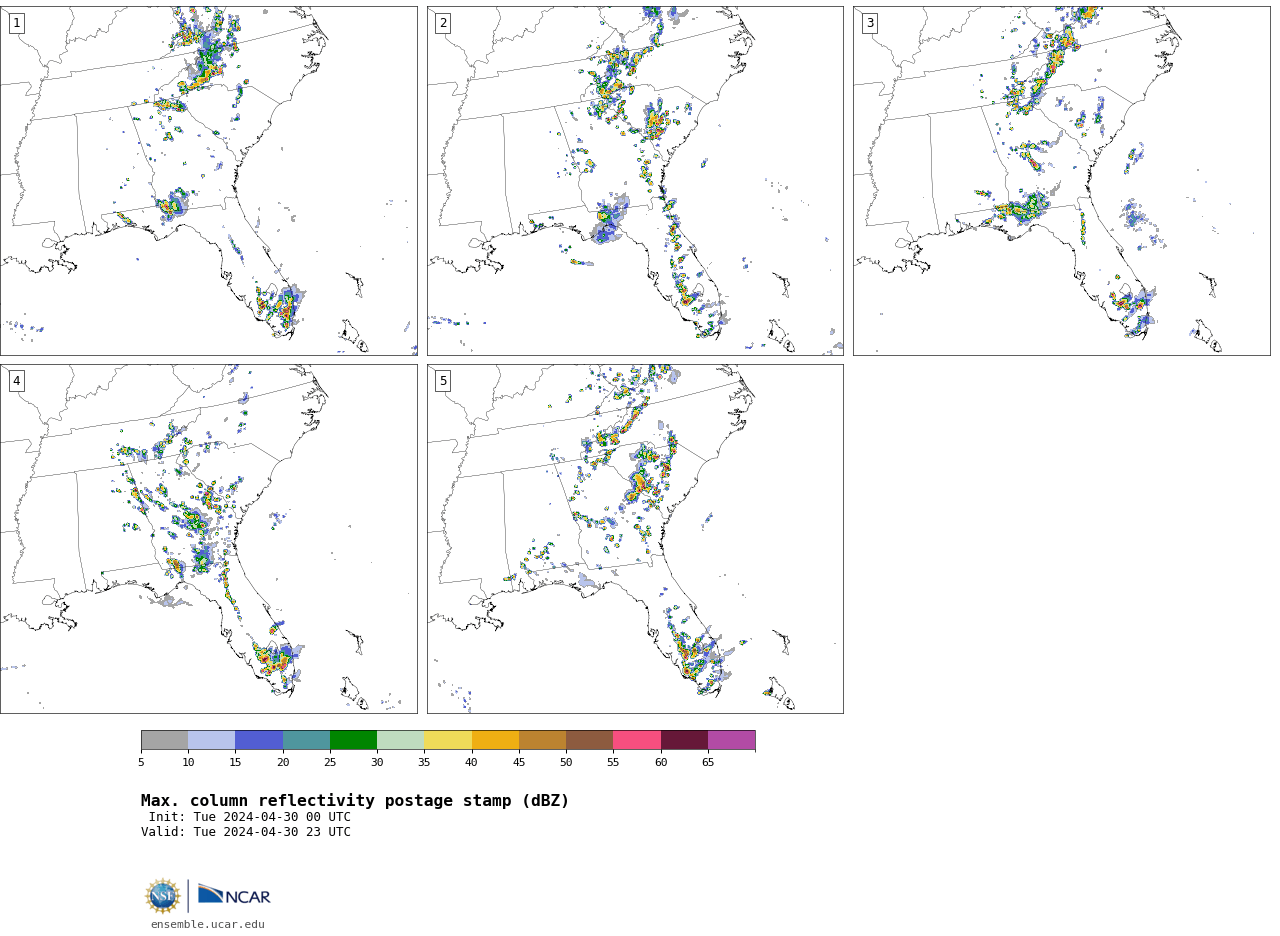Click the pink 55-60 dBZ swatch

coord(637,740)
